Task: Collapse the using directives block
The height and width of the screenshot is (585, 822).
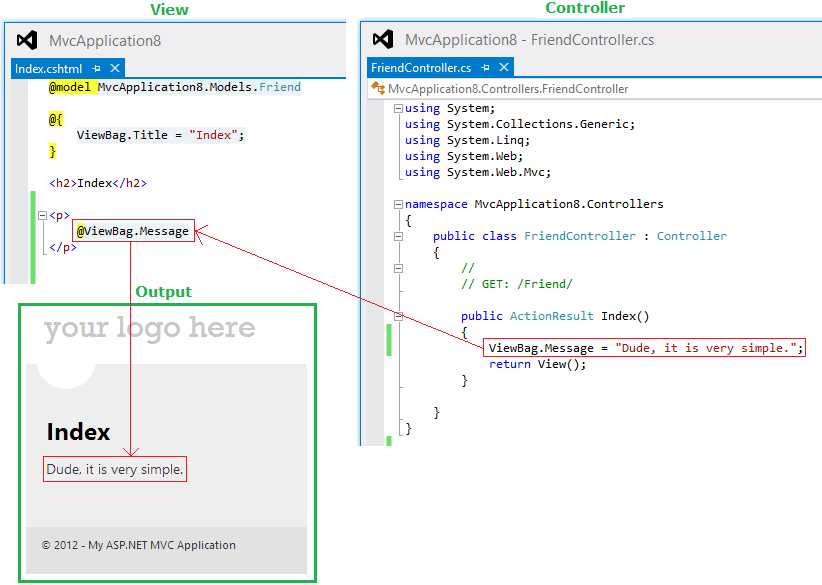Action: coord(398,109)
